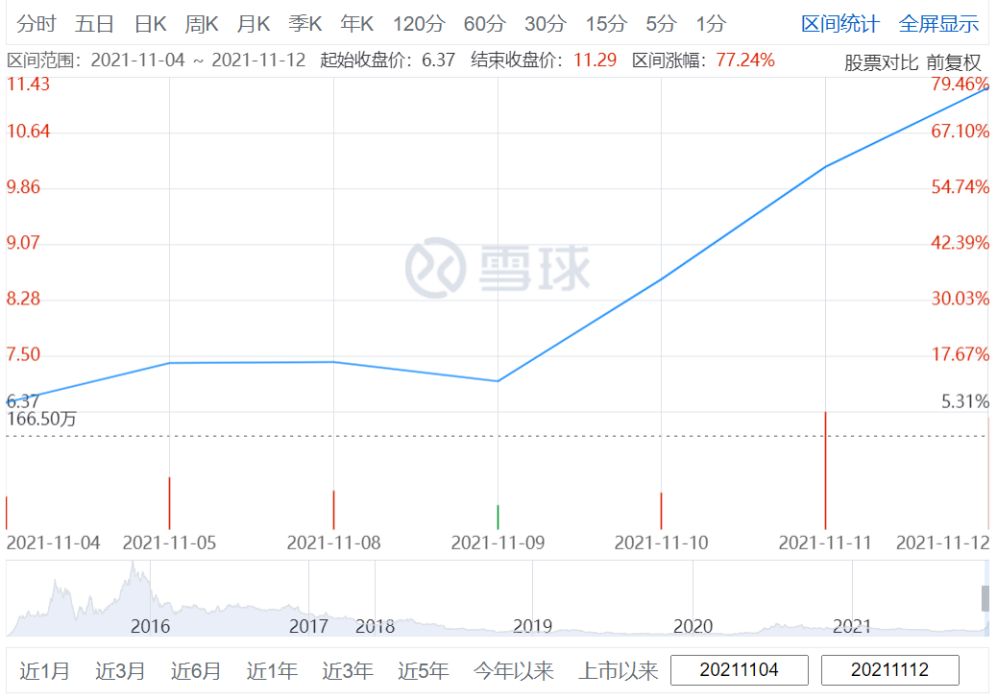Viewport: 997px width, 700px height.
Task: Select the 近1年 range preset
Action: pos(272,671)
